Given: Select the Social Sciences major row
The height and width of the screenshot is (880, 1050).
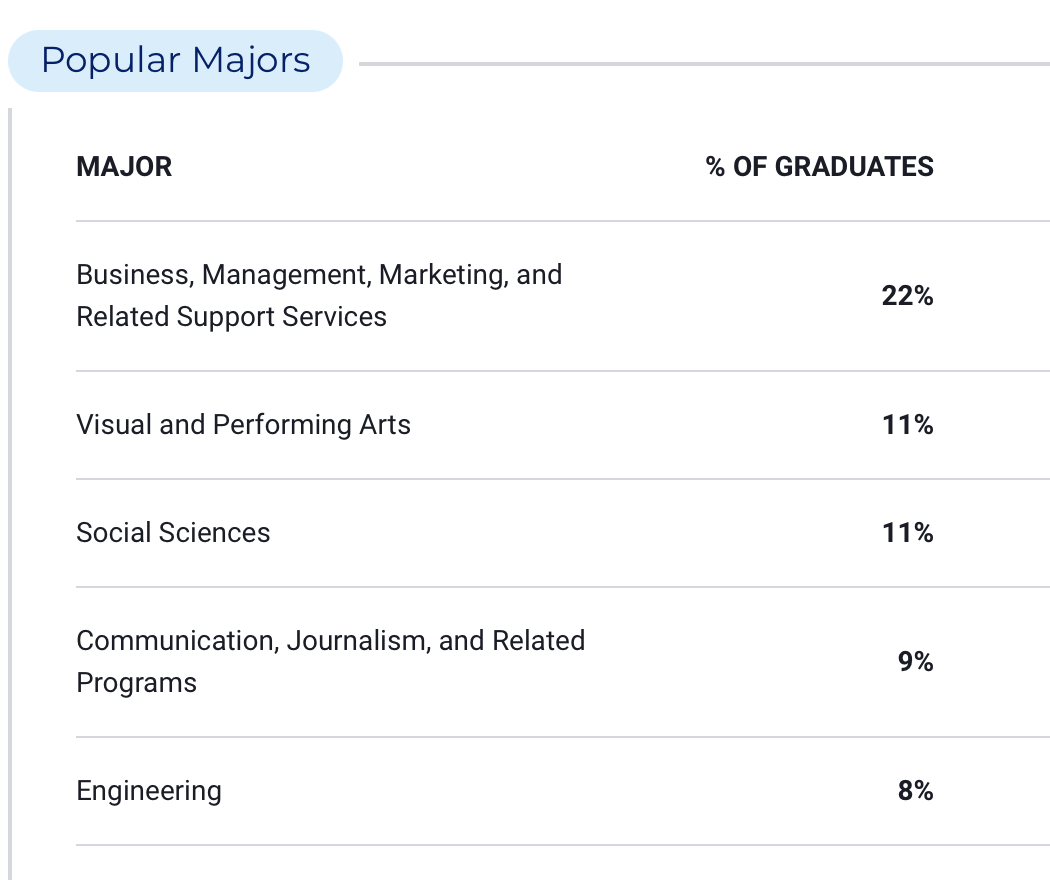Looking at the screenshot, I should [x=562, y=533].
